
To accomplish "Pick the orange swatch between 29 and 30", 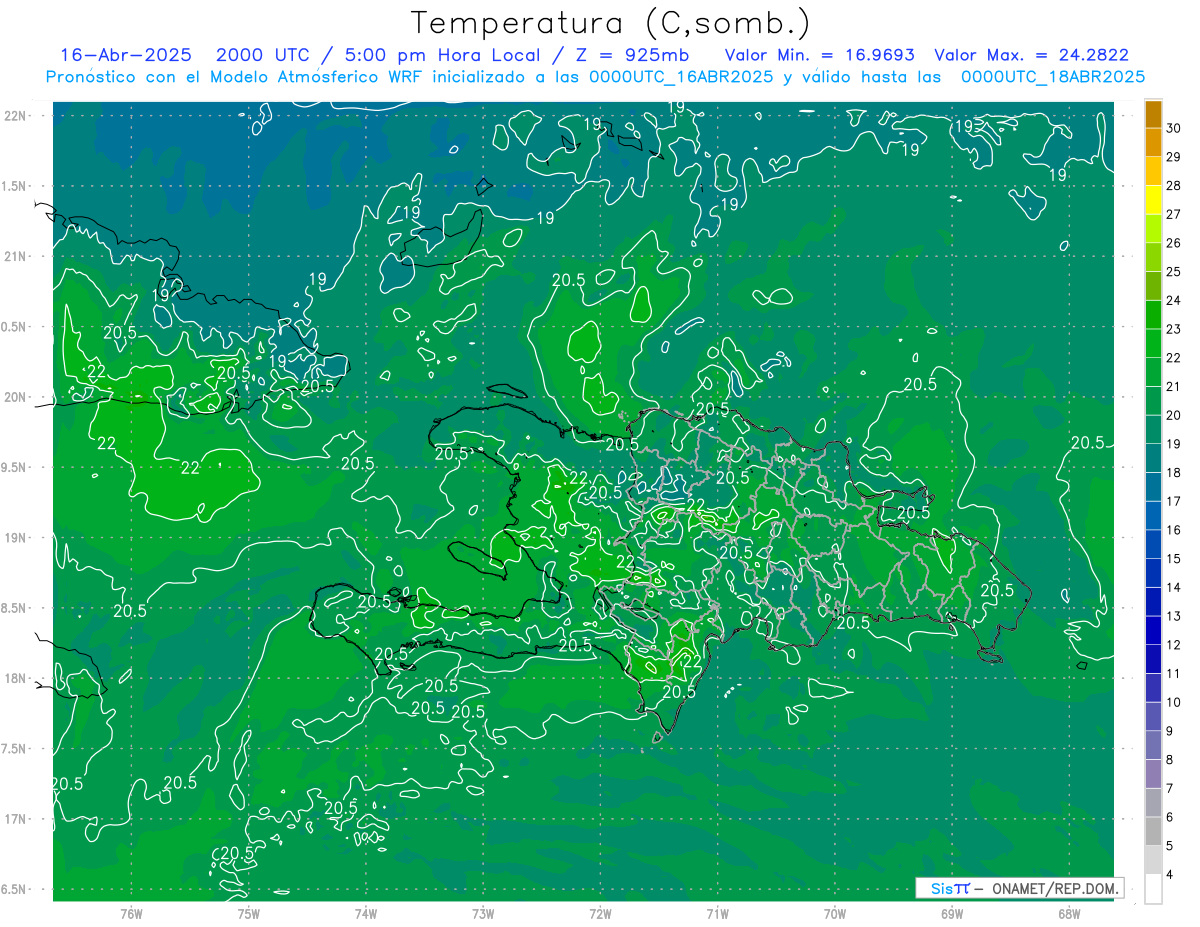I will pyautogui.click(x=1153, y=144).
